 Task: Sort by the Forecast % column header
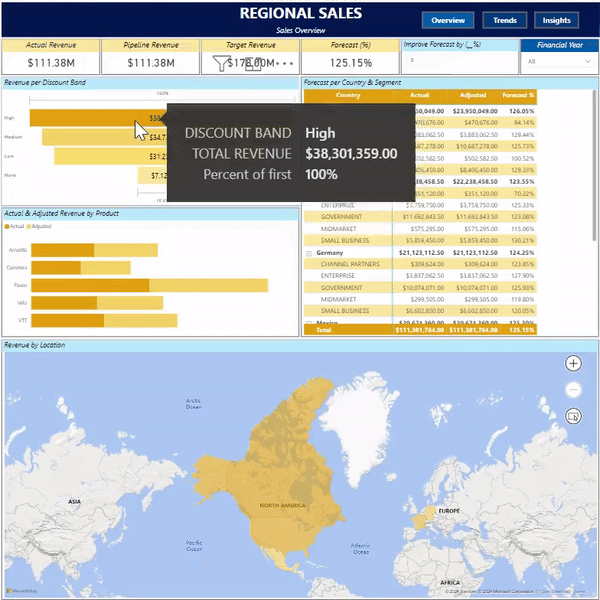518,95
